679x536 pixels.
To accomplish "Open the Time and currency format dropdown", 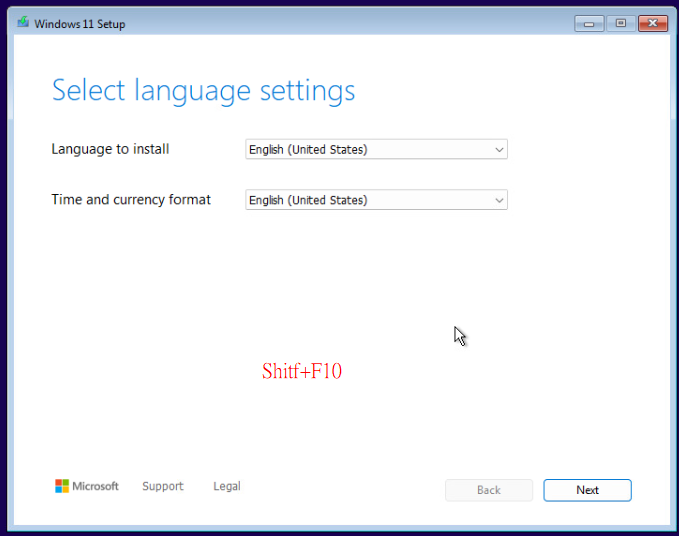I will click(376, 200).
